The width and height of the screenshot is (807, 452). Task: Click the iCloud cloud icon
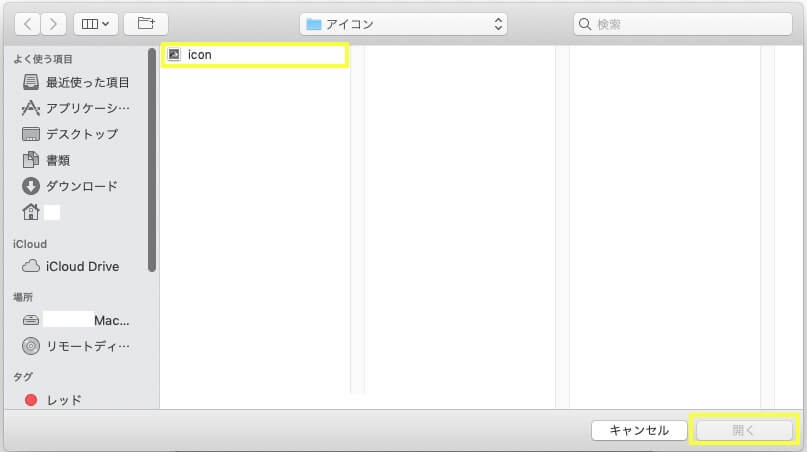click(x=30, y=266)
